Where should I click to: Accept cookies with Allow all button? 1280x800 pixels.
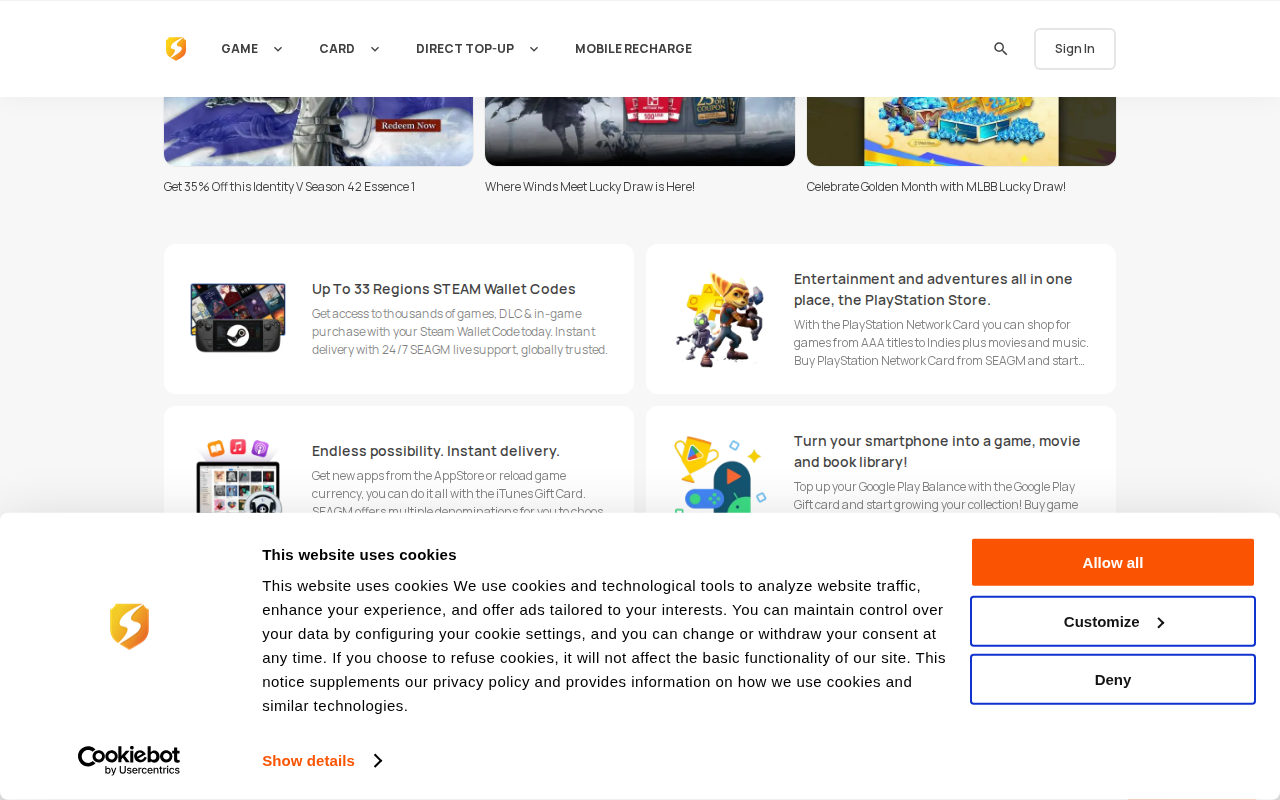coord(1113,563)
